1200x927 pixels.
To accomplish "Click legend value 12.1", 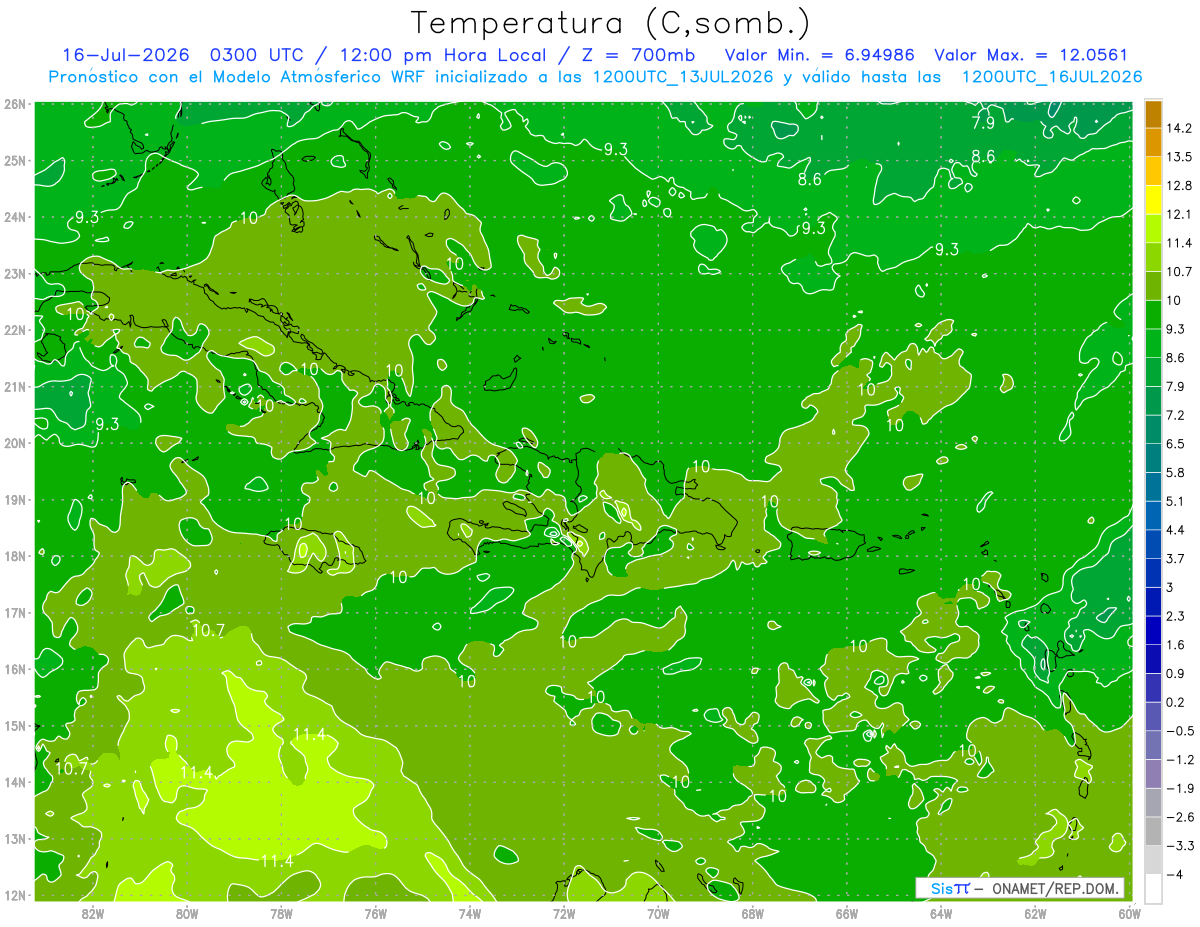I will point(1180,214).
